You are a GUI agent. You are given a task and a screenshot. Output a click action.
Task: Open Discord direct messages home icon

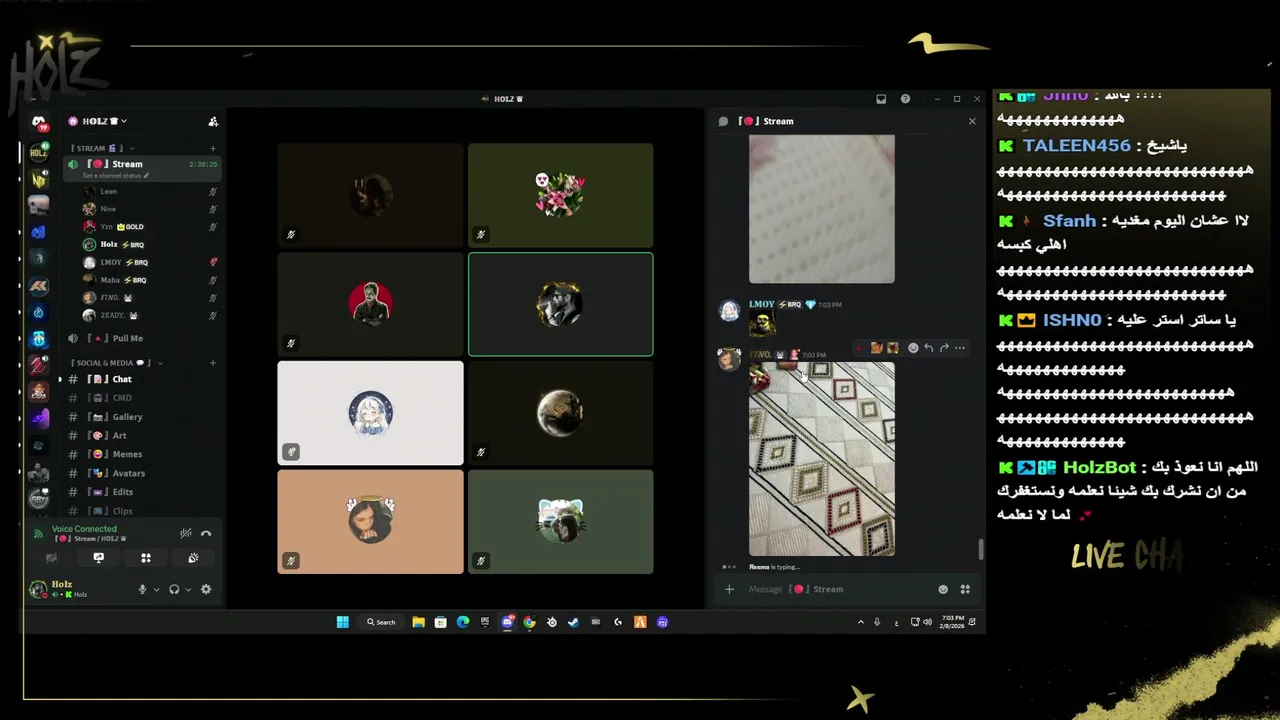coord(39,123)
